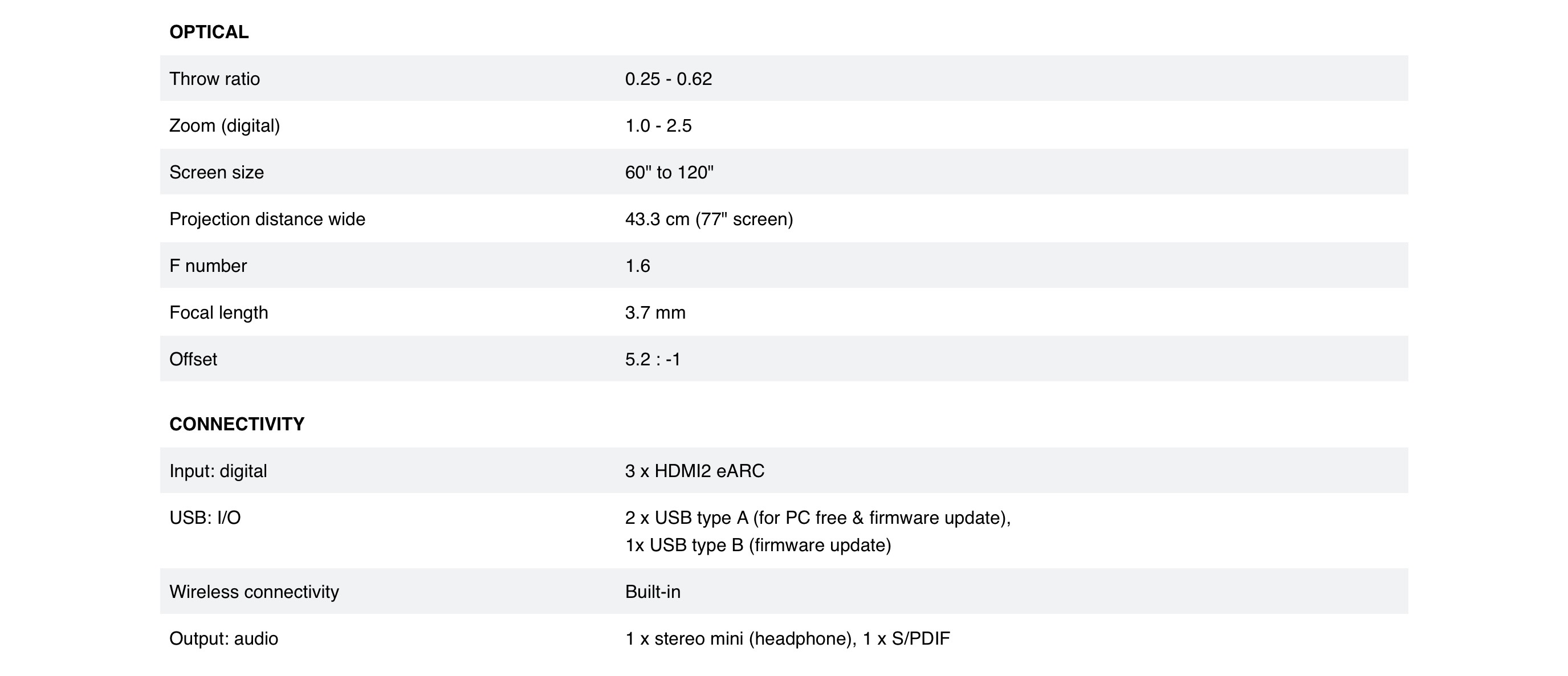The image size is (1568, 676).
Task: Select the 60" to 120" screen size value
Action: pyautogui.click(x=669, y=173)
